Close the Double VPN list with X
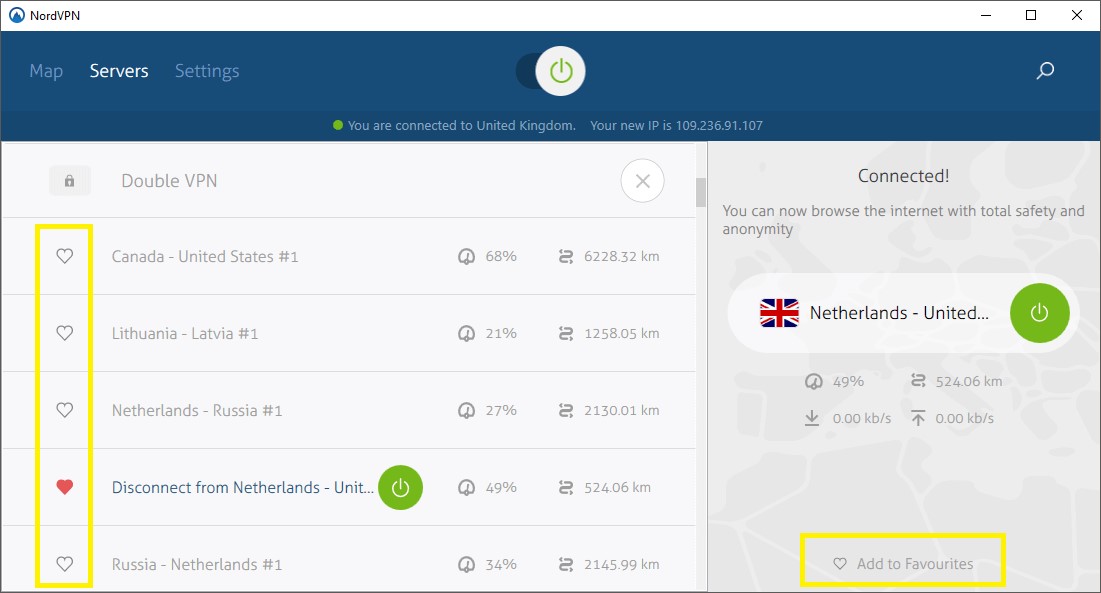The image size is (1101, 593). click(x=642, y=181)
